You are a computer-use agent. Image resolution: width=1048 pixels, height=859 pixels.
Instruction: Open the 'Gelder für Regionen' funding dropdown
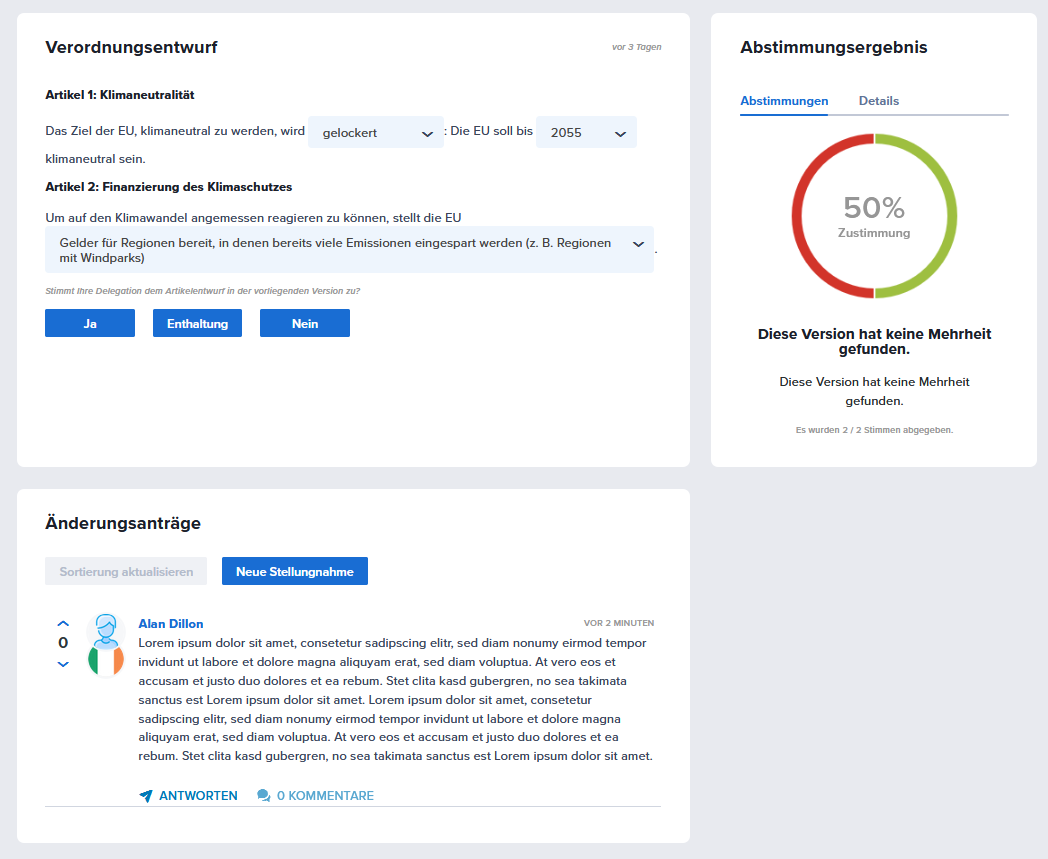[x=349, y=250]
